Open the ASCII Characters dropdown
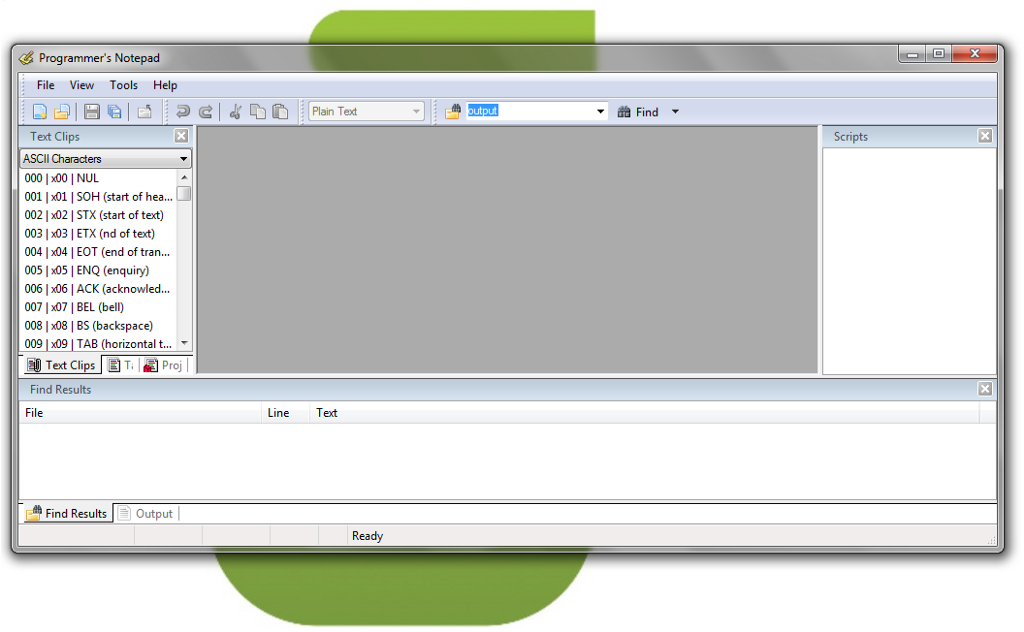This screenshot has height=632, width=1024. (x=106, y=159)
